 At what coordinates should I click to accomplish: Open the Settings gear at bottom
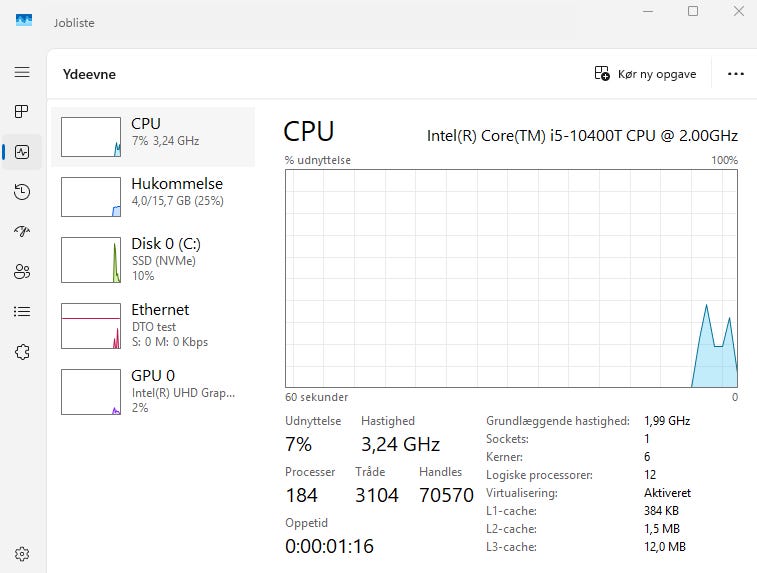[22, 554]
